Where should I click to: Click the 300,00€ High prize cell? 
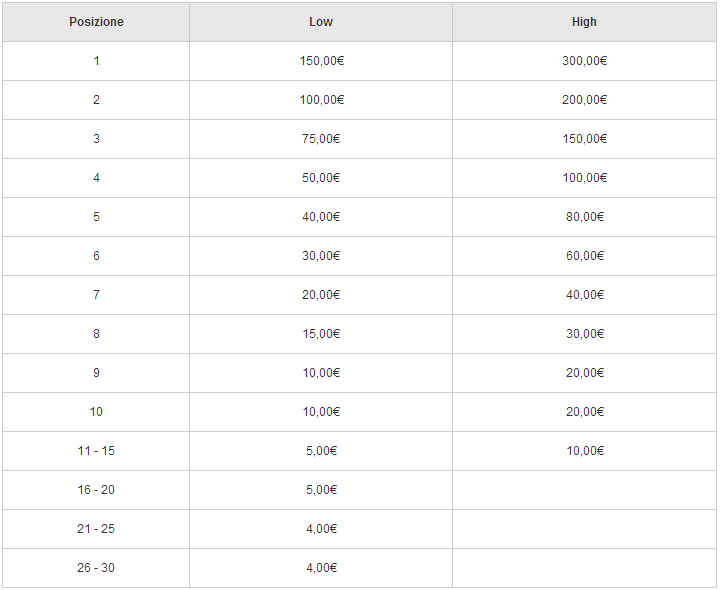584,61
